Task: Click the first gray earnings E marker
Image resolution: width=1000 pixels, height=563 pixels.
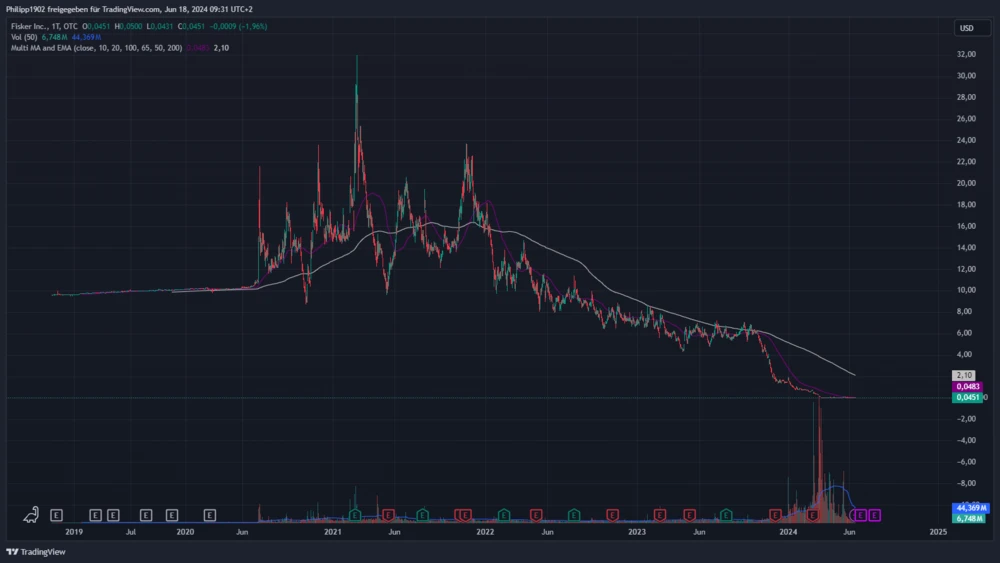Action: click(x=57, y=515)
